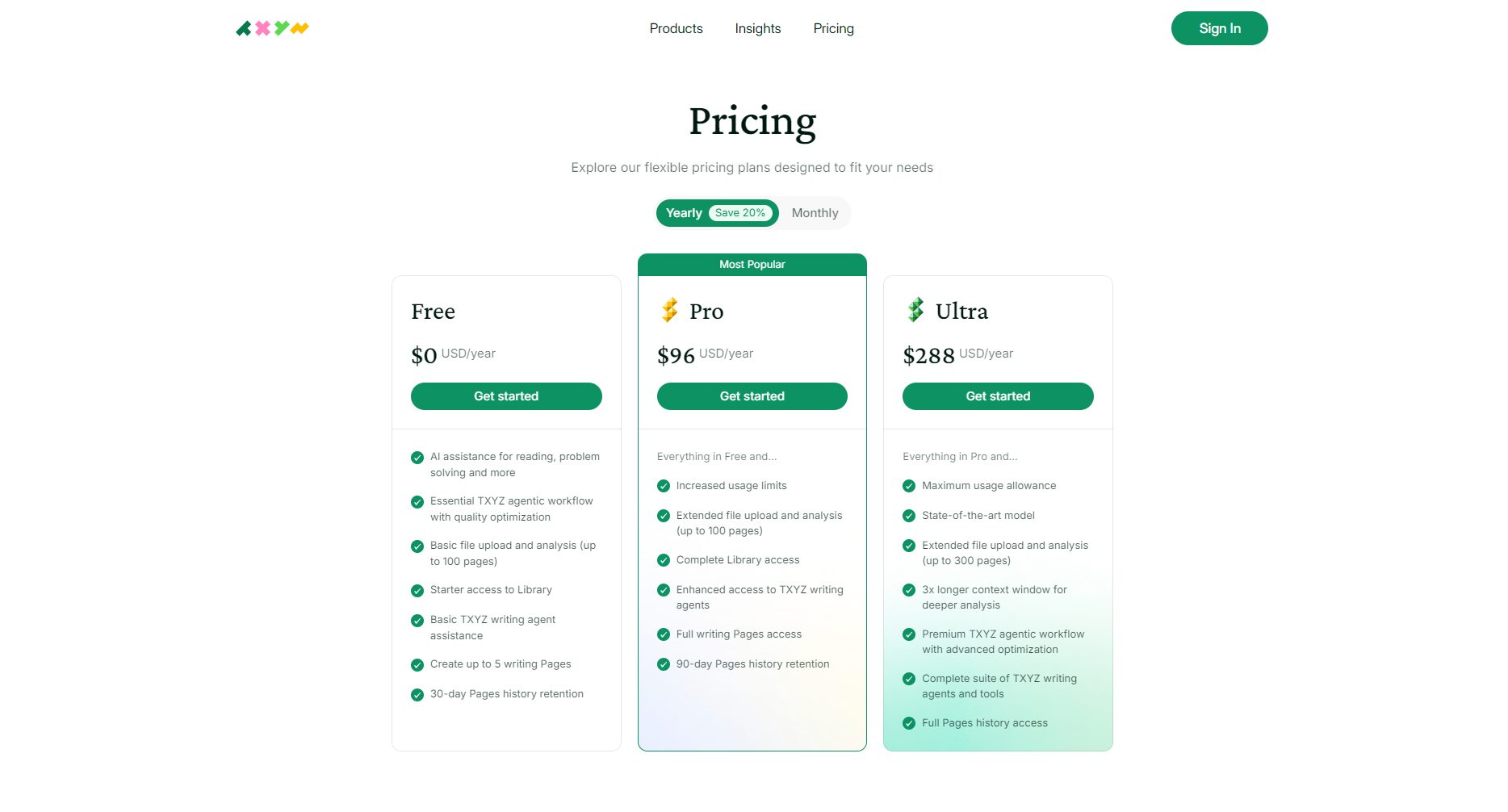This screenshot has height=812, width=1508.
Task: Click the yellow zigzag shape in the logo
Action: pyautogui.click(x=299, y=27)
